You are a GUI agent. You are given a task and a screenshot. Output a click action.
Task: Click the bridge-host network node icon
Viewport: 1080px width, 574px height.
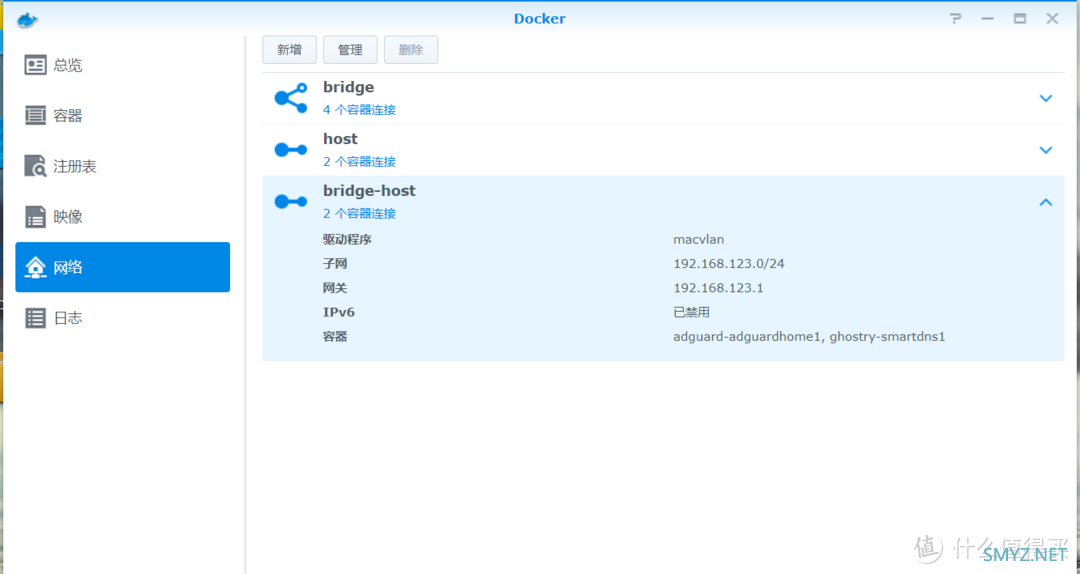pyautogui.click(x=291, y=201)
